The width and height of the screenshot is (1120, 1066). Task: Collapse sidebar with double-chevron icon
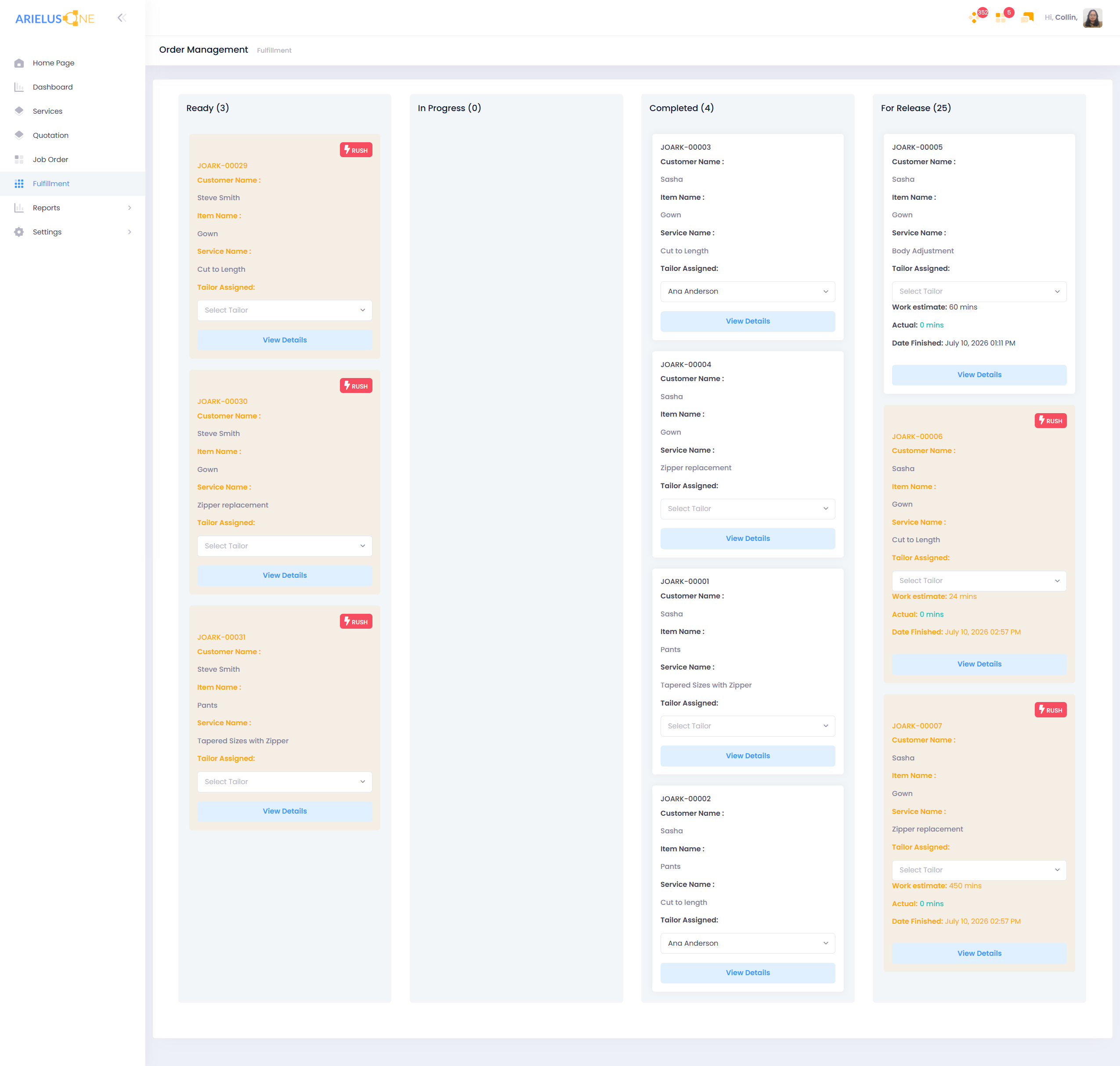pyautogui.click(x=122, y=18)
